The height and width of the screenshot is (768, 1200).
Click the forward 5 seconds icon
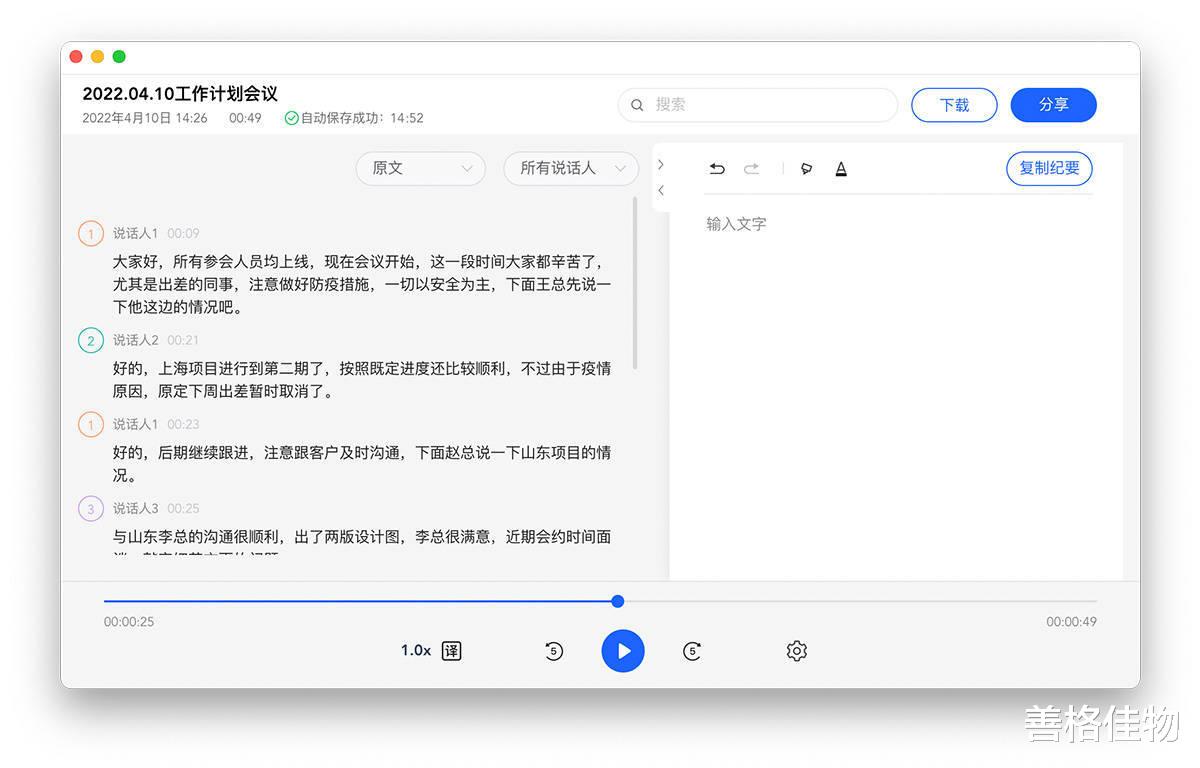(692, 650)
